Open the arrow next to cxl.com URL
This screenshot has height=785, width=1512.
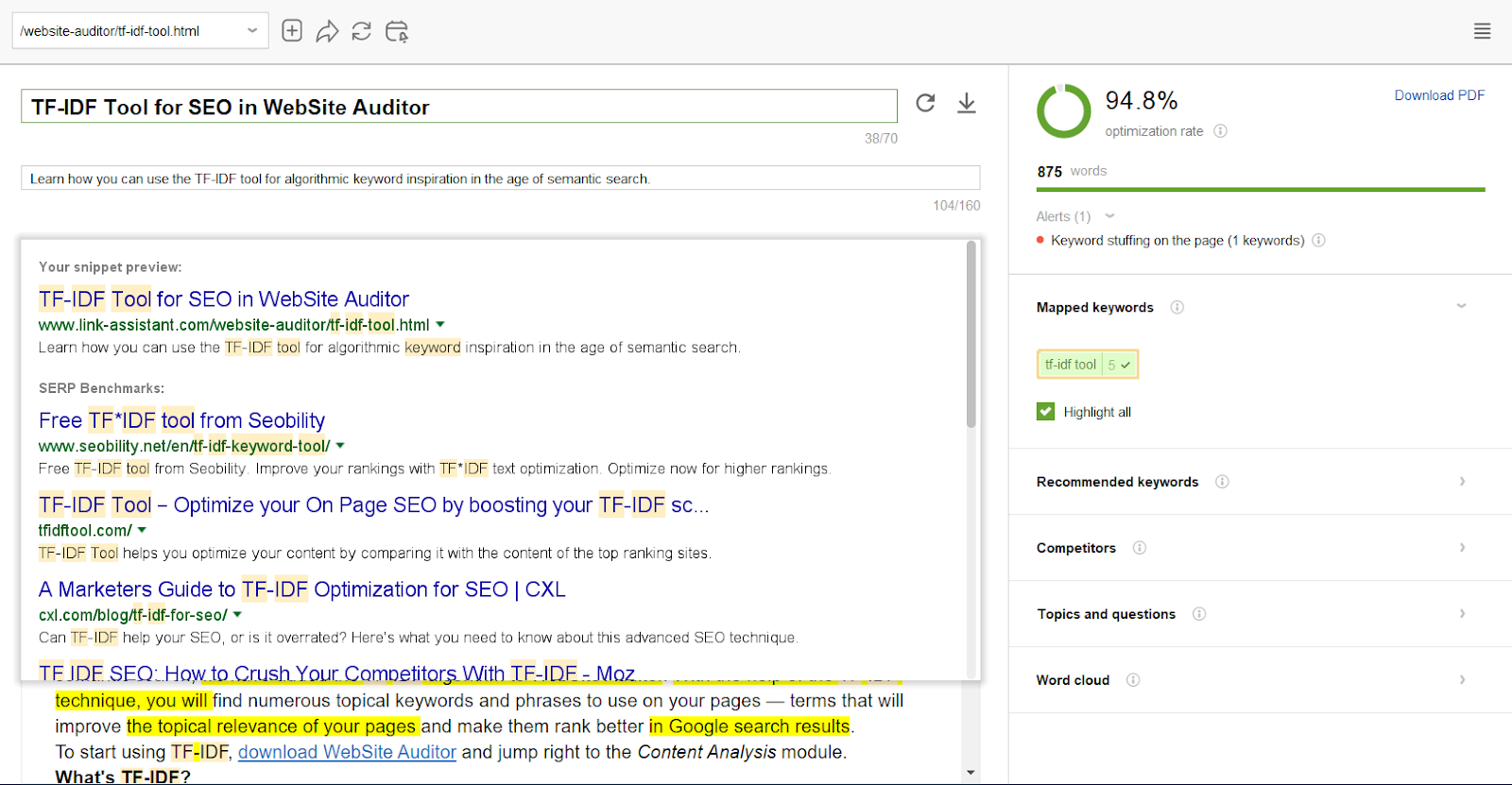pos(237,615)
